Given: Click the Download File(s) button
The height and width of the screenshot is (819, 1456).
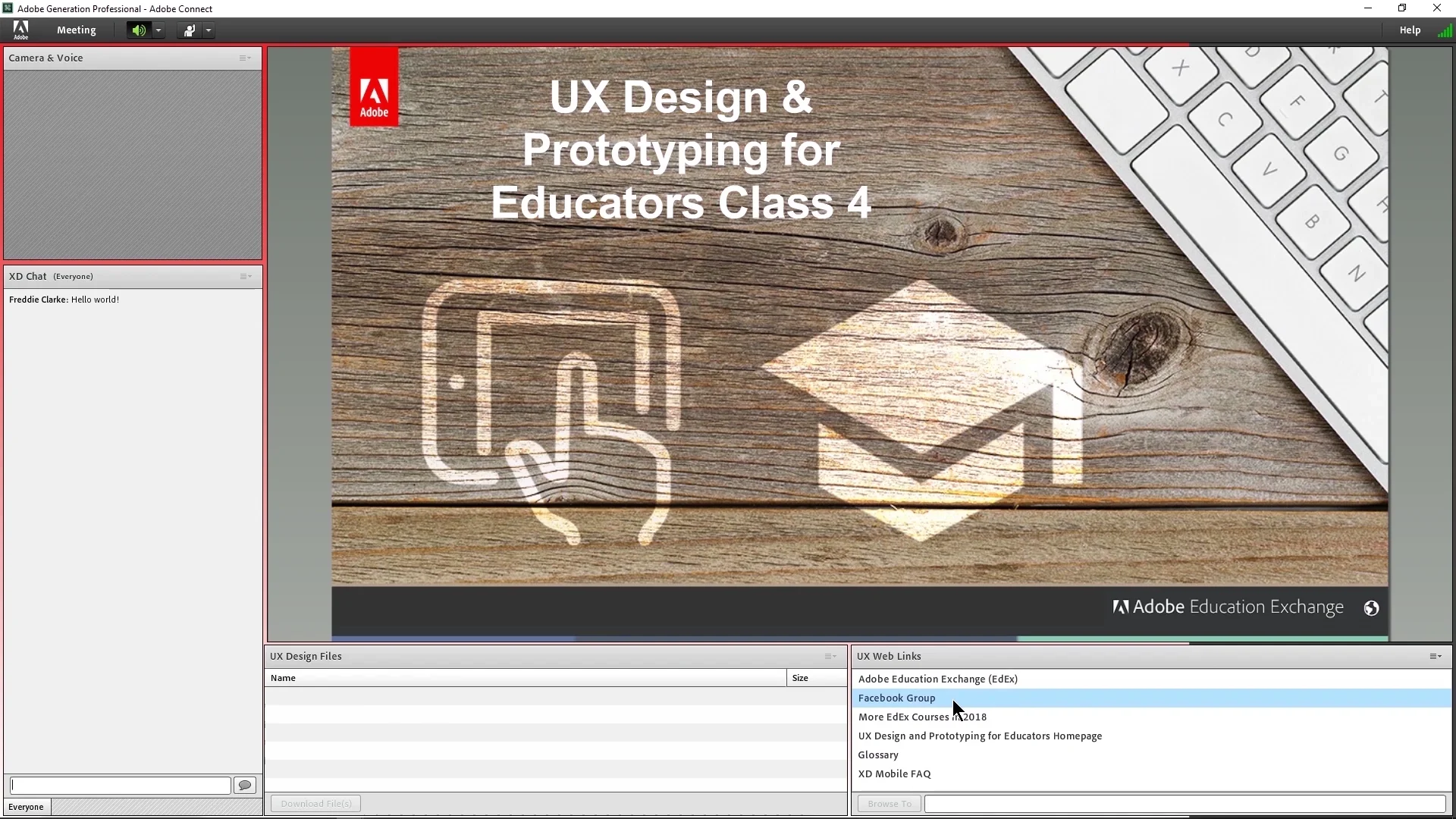Looking at the screenshot, I should point(315,803).
